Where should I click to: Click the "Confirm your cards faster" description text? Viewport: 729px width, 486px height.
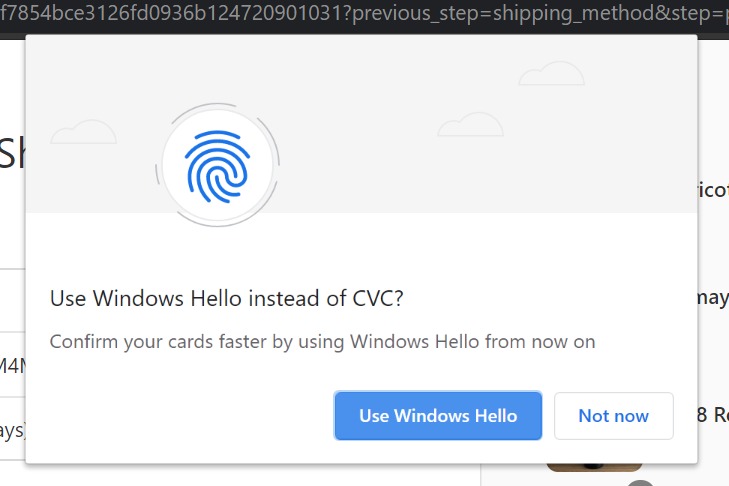click(x=322, y=341)
